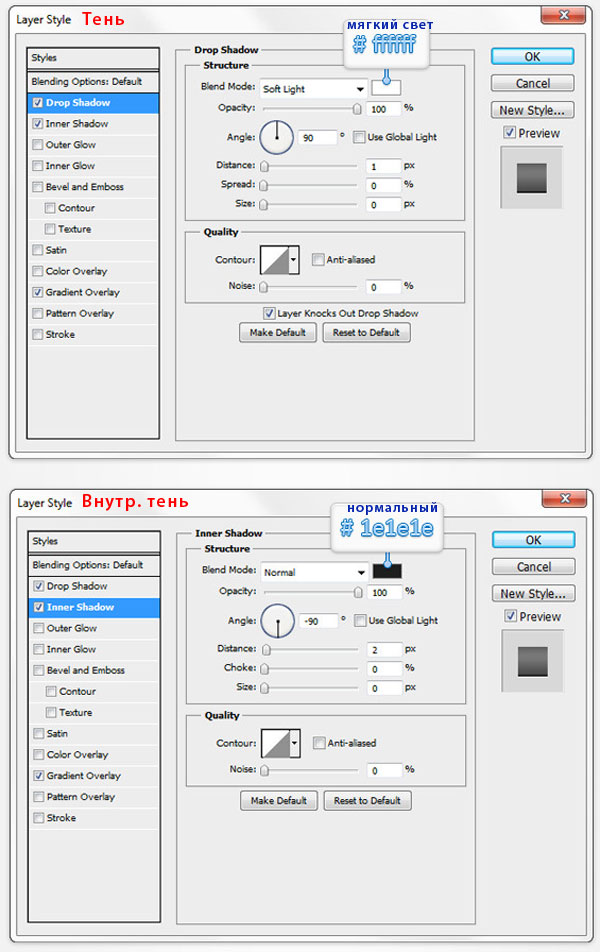Expand the contour picker arrow in Drop Shadow panel

point(294,261)
